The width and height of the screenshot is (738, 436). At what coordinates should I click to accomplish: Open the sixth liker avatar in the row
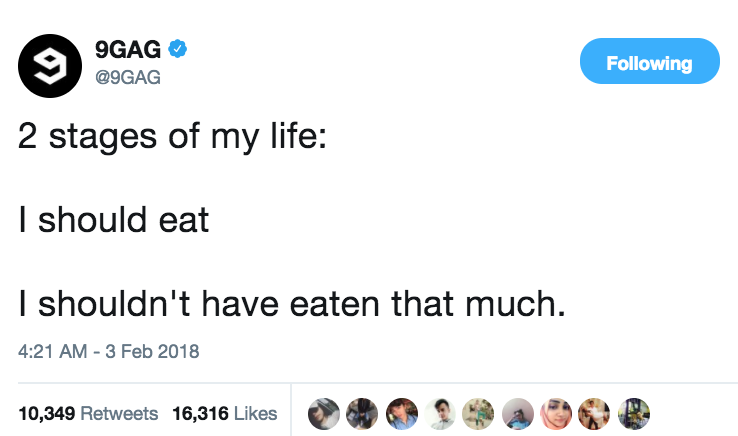click(x=517, y=412)
